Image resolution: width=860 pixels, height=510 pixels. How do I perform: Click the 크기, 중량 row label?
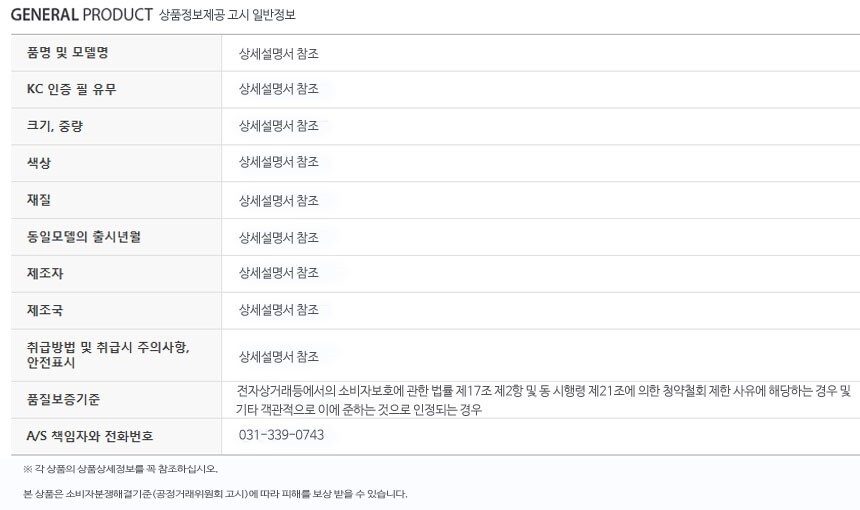pos(62,126)
